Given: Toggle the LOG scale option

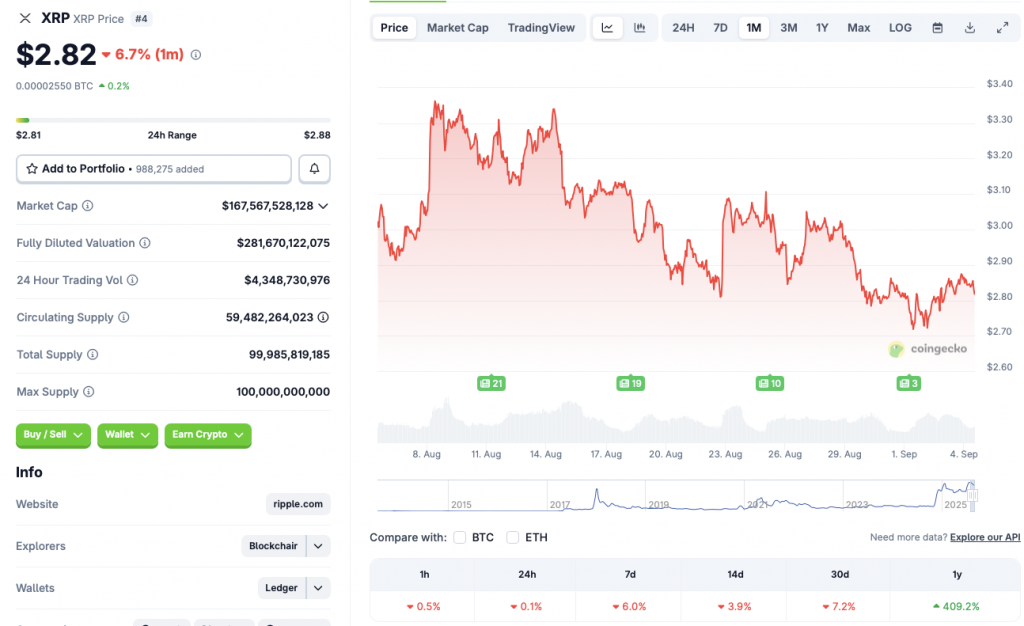Looking at the screenshot, I should point(900,28).
